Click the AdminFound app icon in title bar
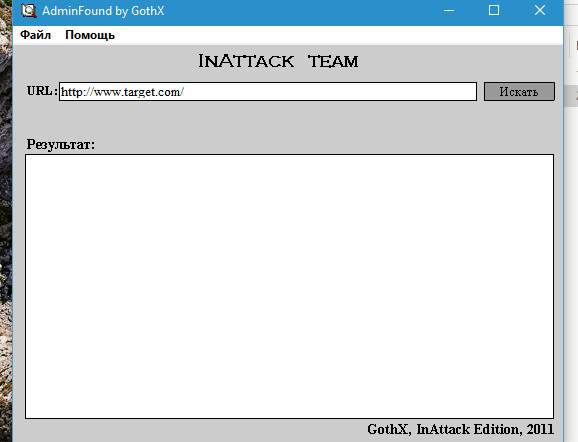 29,11
